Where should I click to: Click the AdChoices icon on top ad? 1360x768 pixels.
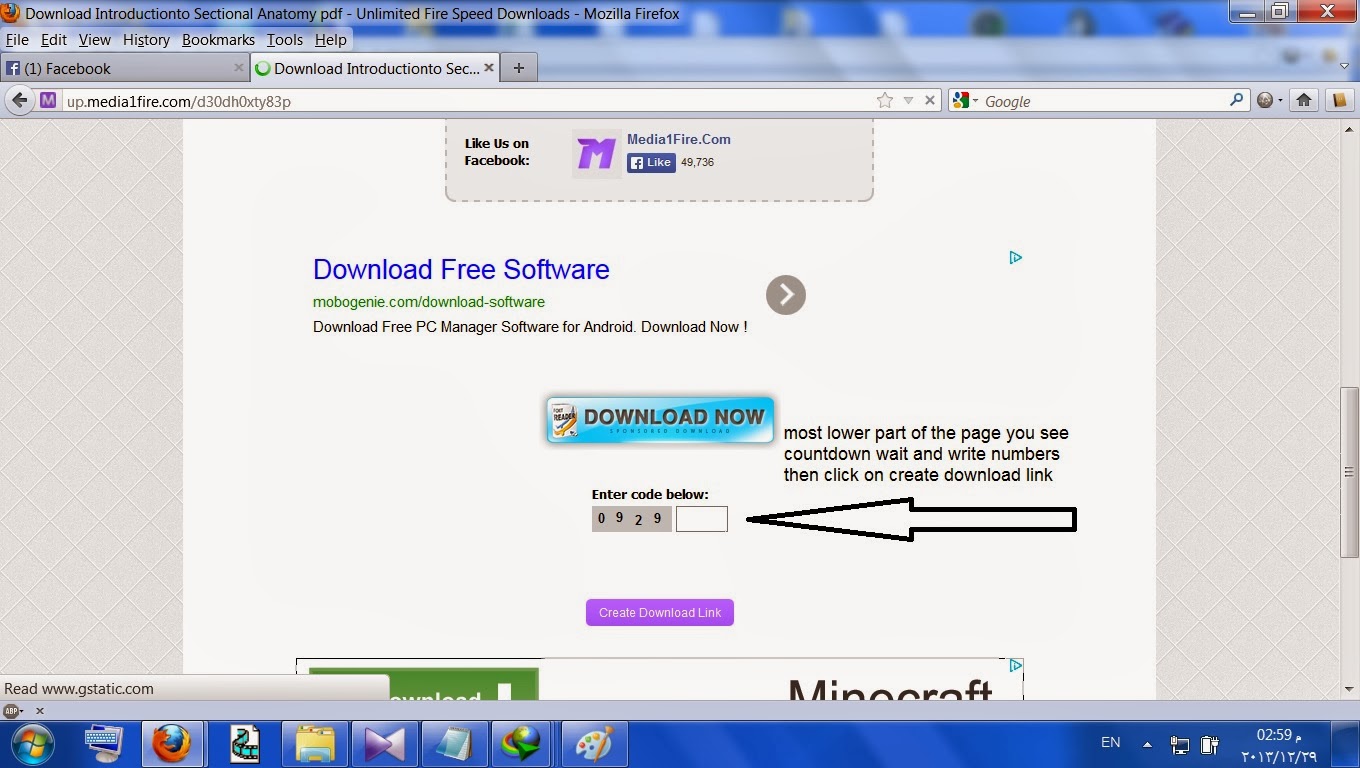1015,258
